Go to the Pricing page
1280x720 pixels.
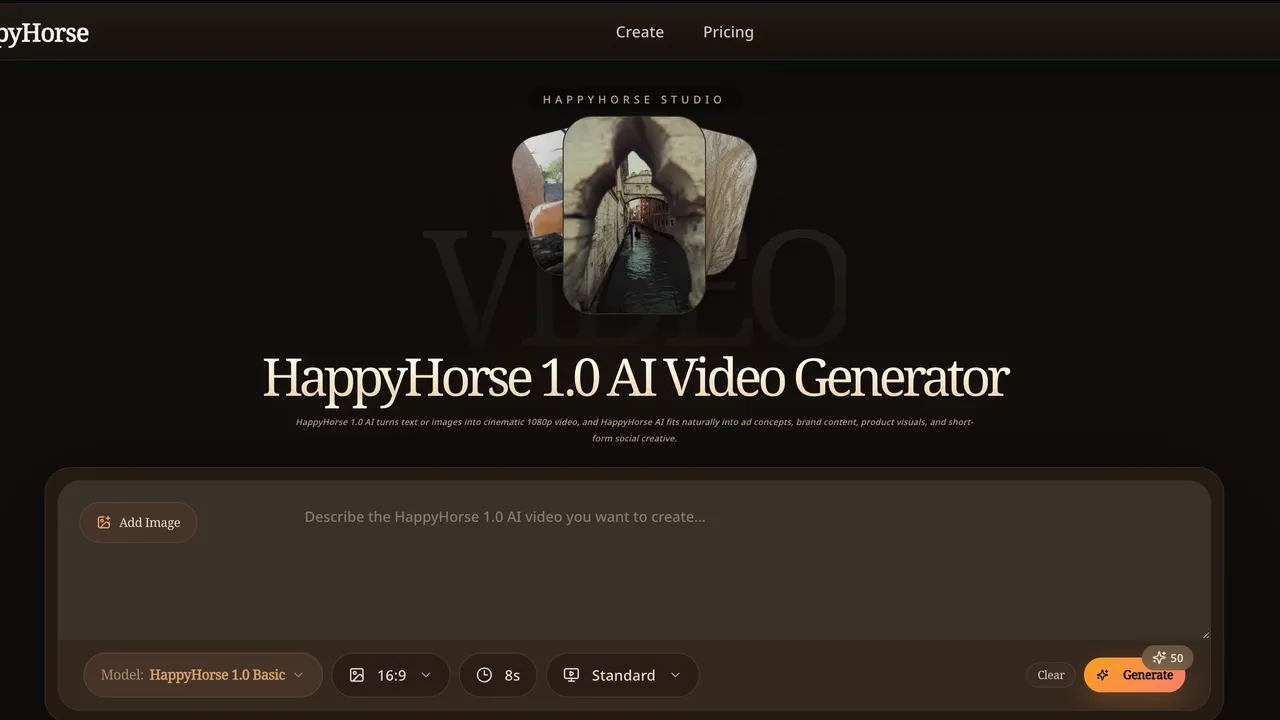click(728, 32)
